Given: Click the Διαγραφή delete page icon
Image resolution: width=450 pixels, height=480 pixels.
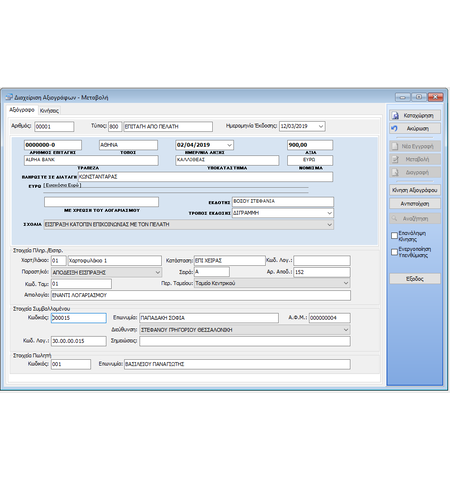Looking at the screenshot, I should click(x=395, y=172).
